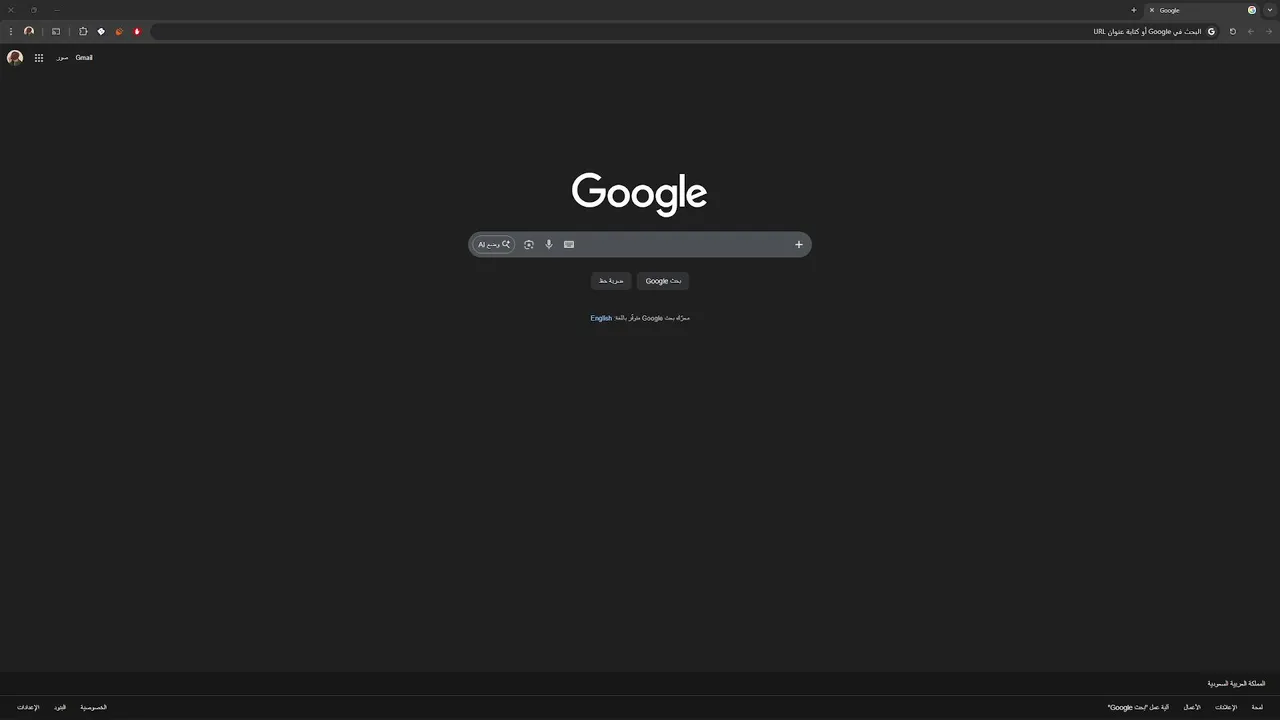Click the orange extension icon in toolbar
The height and width of the screenshot is (720, 1280).
119,31
